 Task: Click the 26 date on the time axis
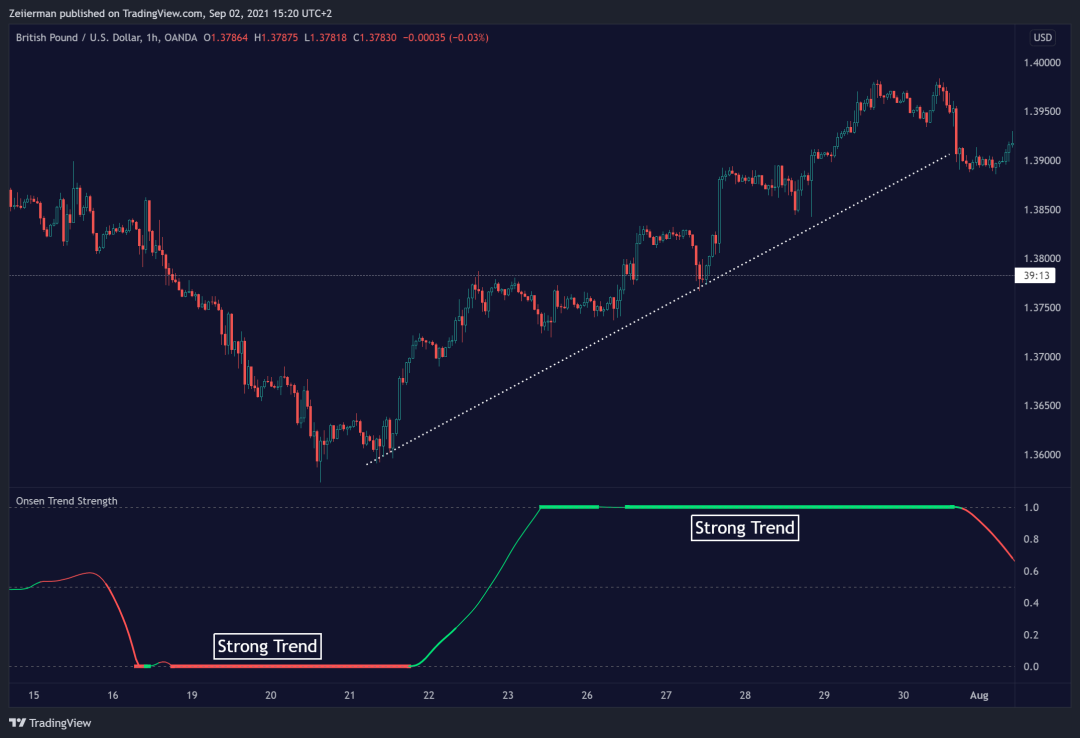coord(587,695)
